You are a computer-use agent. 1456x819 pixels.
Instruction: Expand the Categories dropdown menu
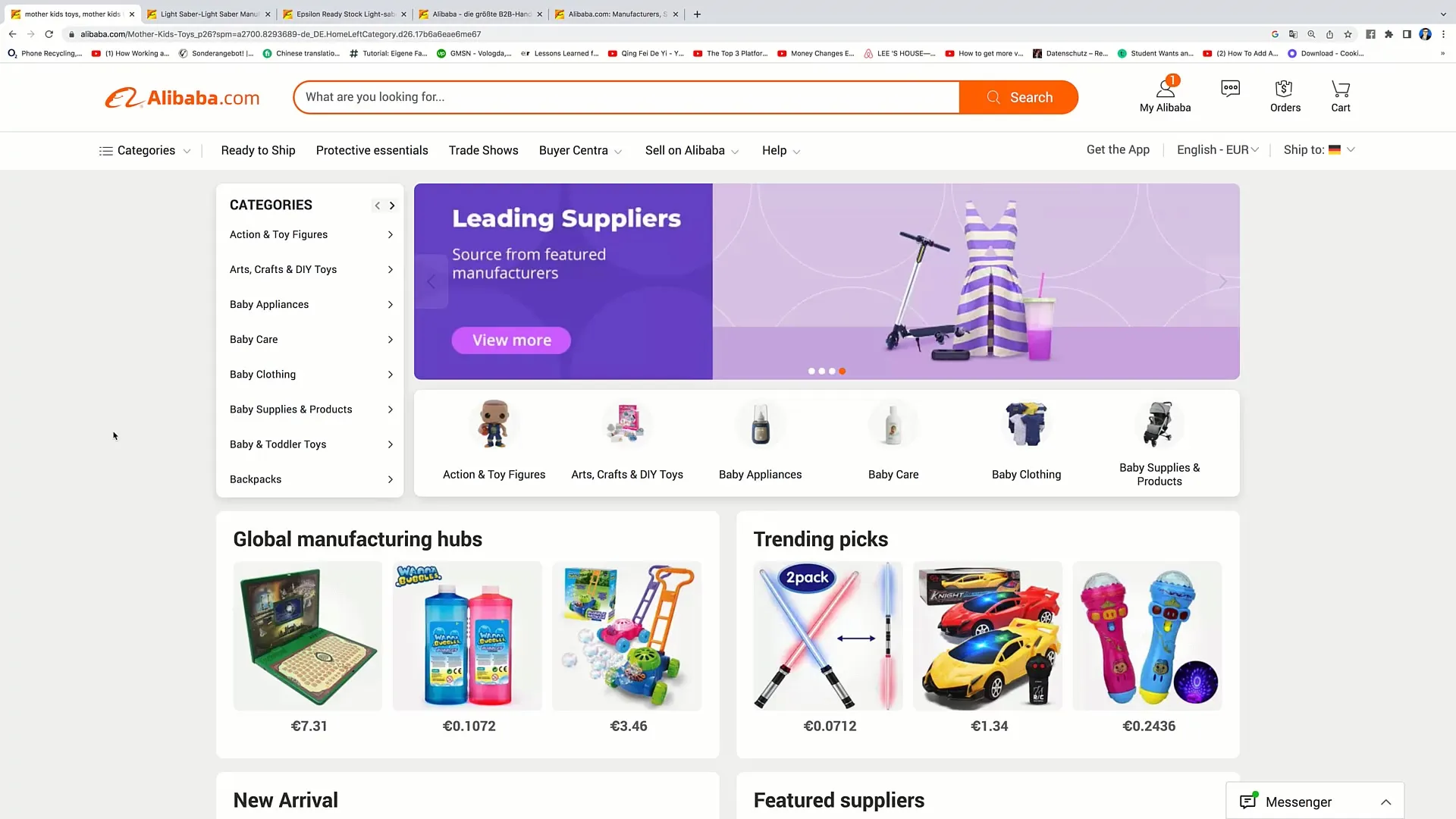click(x=145, y=151)
